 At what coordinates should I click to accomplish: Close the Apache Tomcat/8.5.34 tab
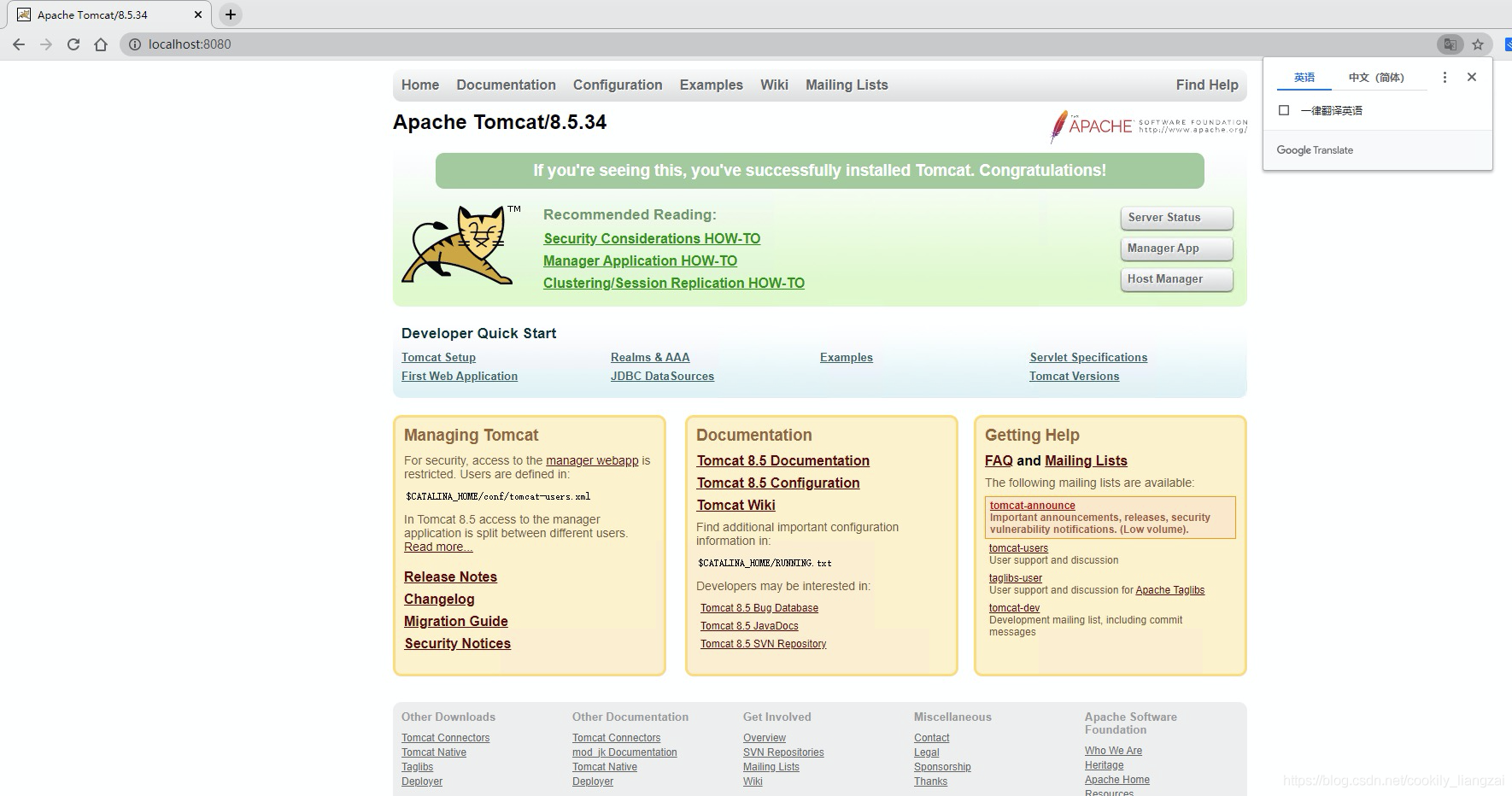tap(198, 15)
